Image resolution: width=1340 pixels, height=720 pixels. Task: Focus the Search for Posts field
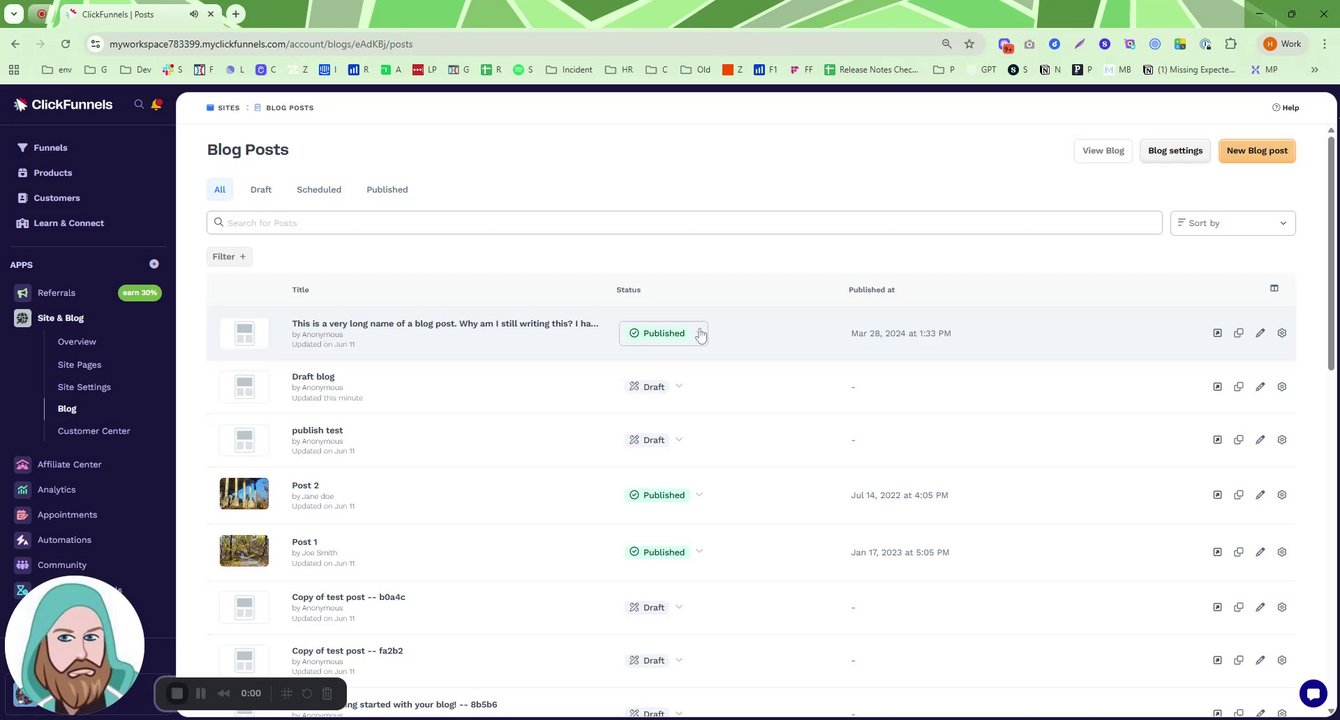[x=684, y=223]
